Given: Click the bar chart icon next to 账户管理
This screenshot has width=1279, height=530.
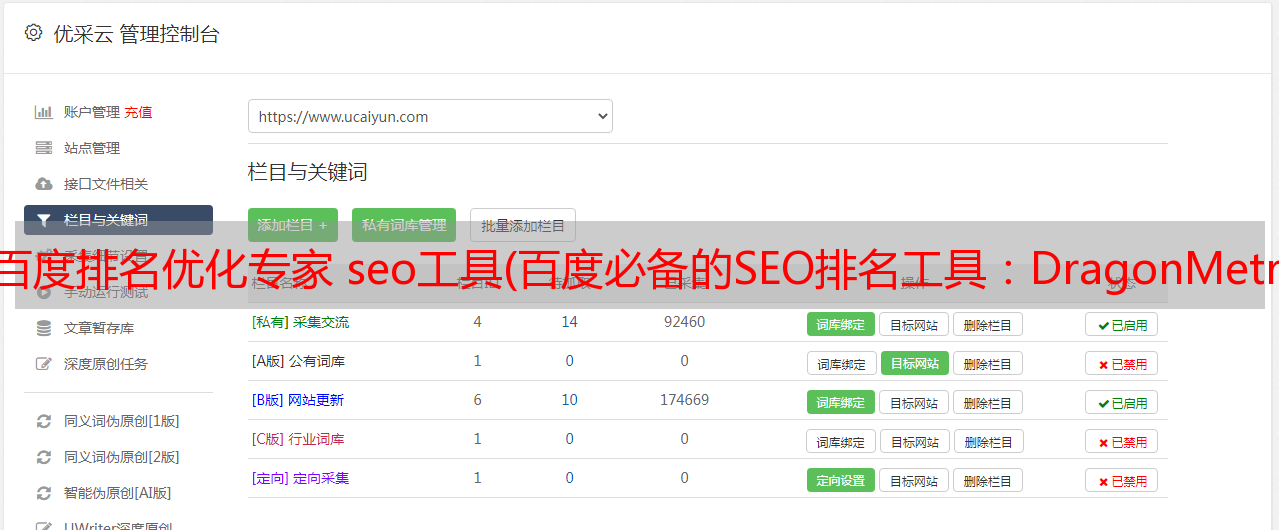Looking at the screenshot, I should [x=43, y=112].
